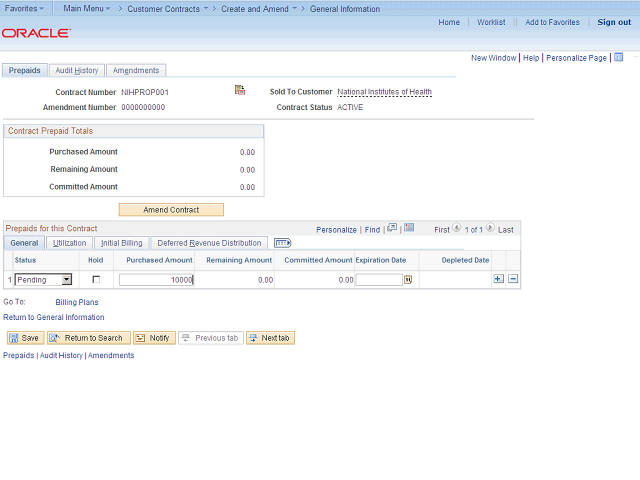Open the Status dropdown set to Pending

pos(43,280)
